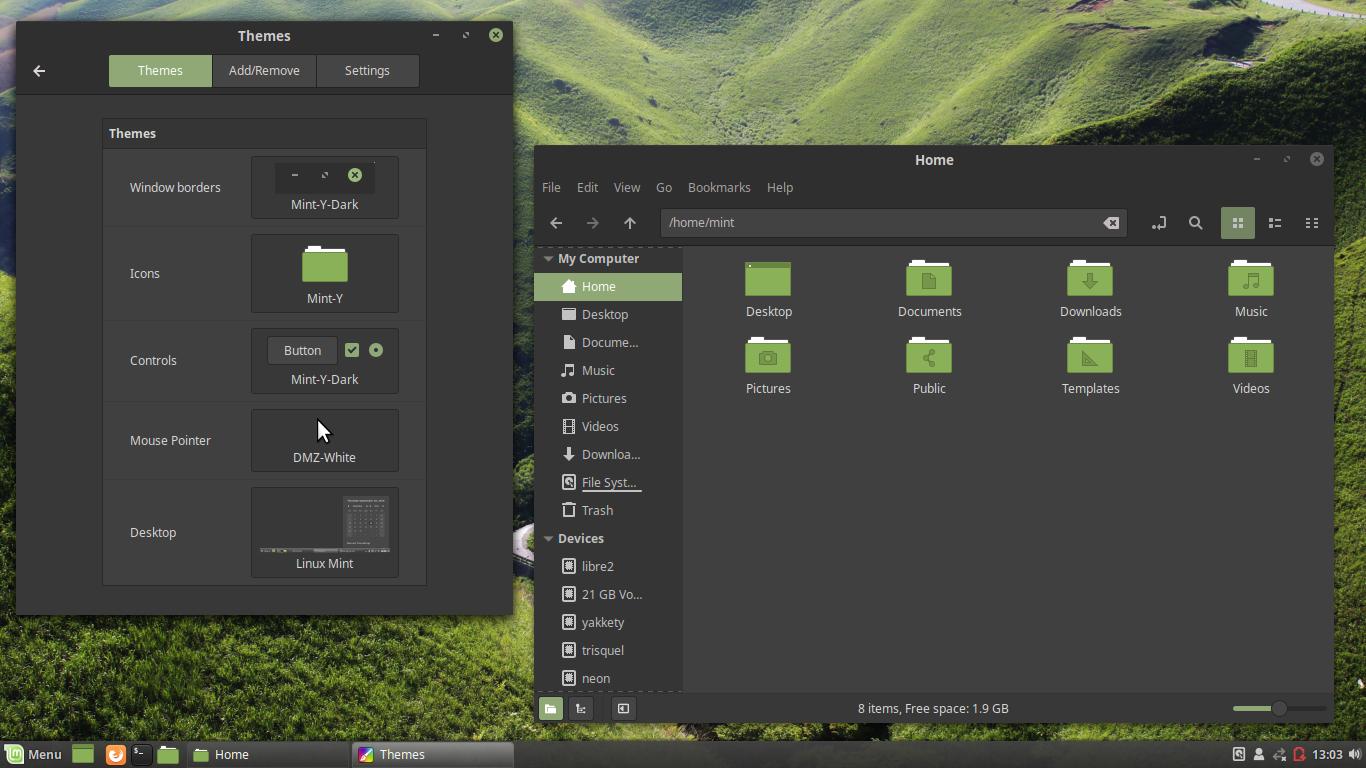
Task: Open the Go menu
Action: (x=664, y=188)
